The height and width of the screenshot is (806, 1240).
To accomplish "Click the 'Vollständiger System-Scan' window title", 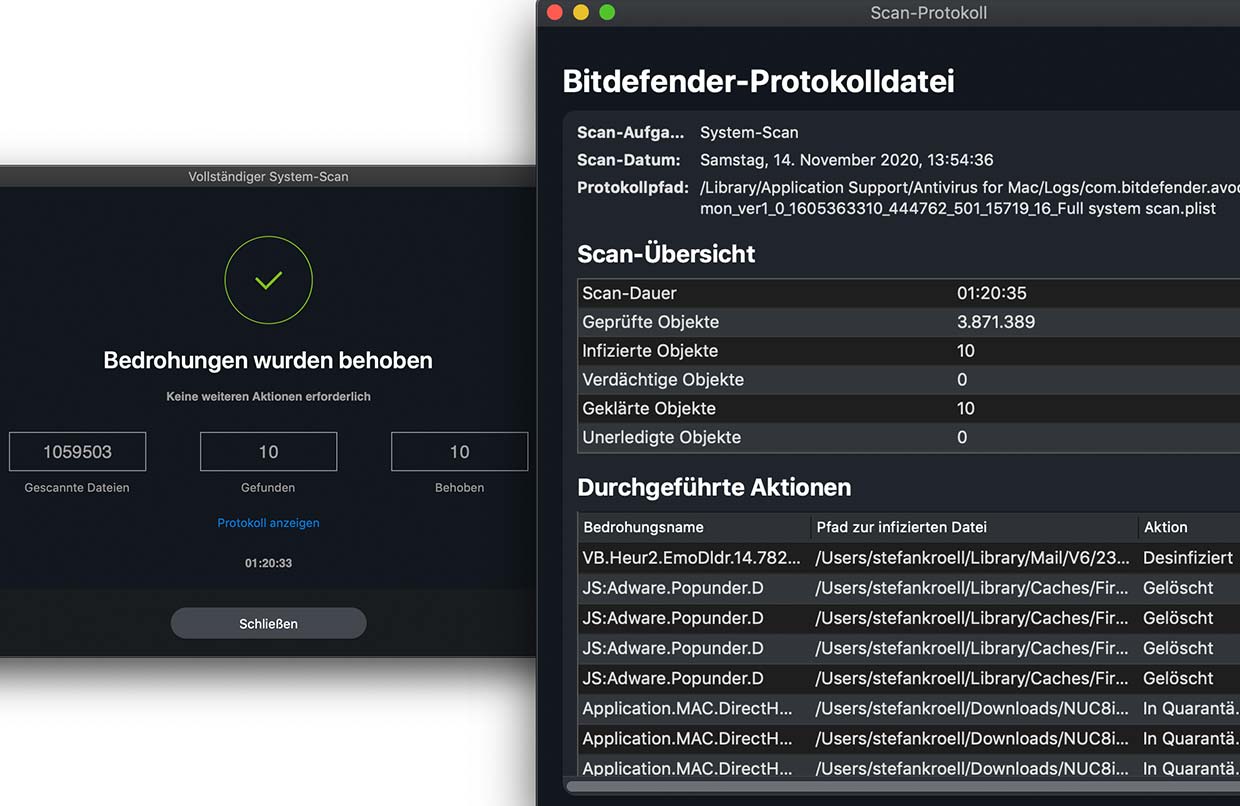I will click(x=268, y=177).
